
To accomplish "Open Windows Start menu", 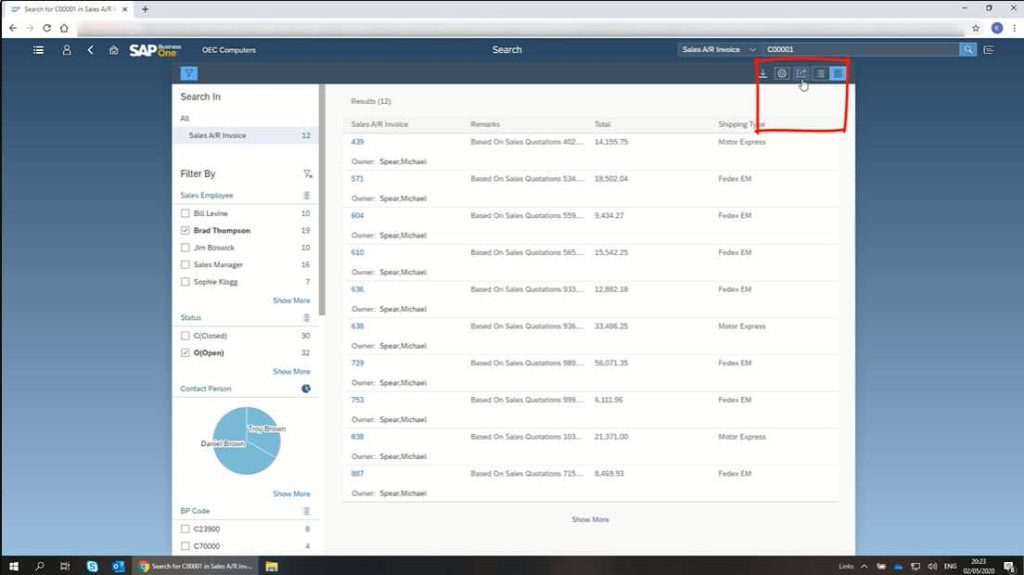I will click(x=14, y=566).
